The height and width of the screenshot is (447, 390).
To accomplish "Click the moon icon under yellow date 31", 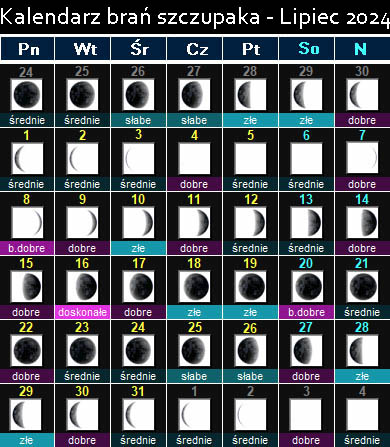I will tap(138, 414).
